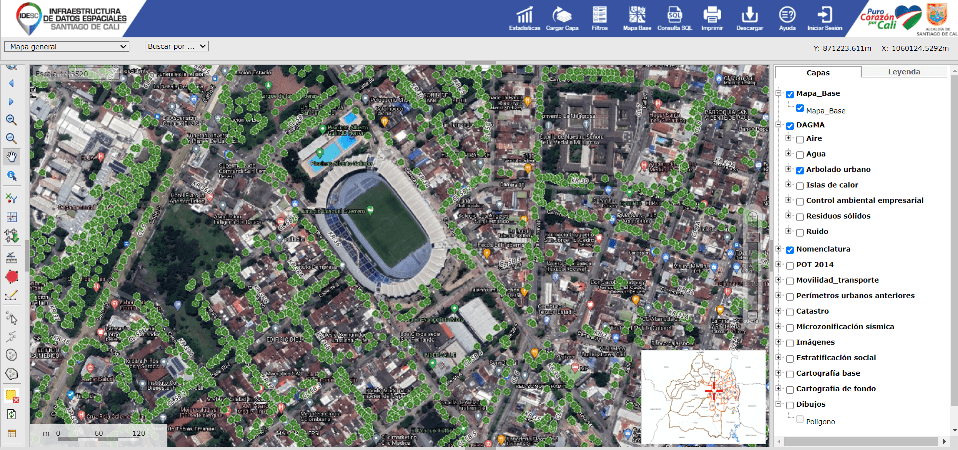This screenshot has width=958, height=450.
Task: Expand the Catastro layer group
Action: (x=778, y=311)
